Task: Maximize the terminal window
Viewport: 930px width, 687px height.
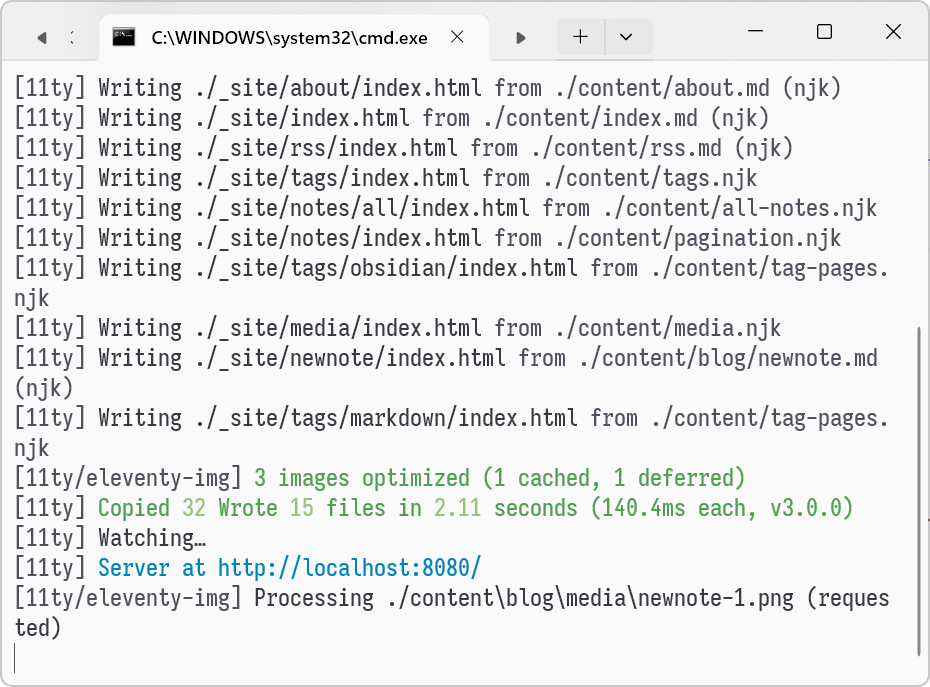Action: click(824, 31)
